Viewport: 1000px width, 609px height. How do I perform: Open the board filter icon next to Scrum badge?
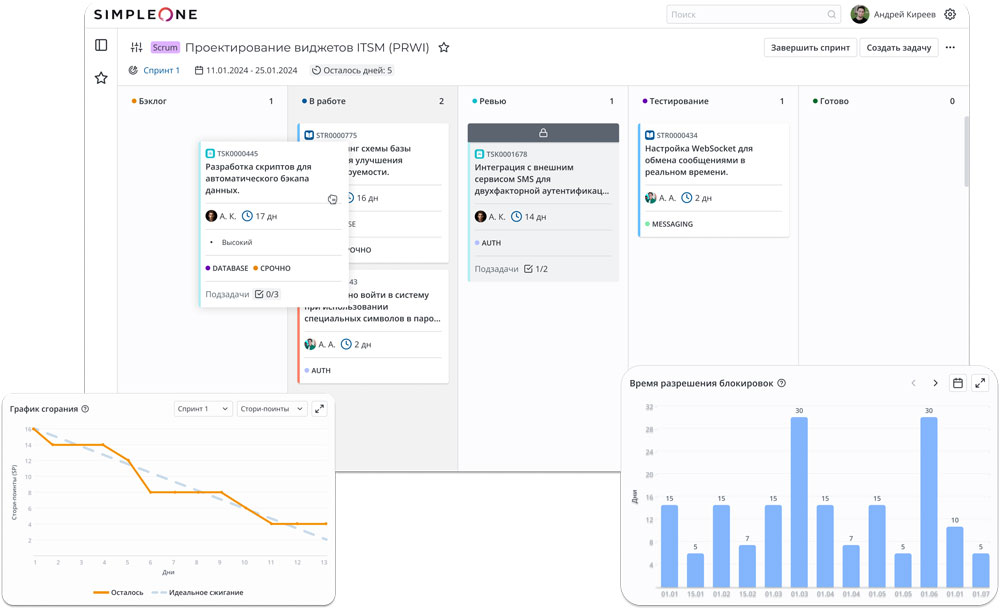[x=136, y=47]
